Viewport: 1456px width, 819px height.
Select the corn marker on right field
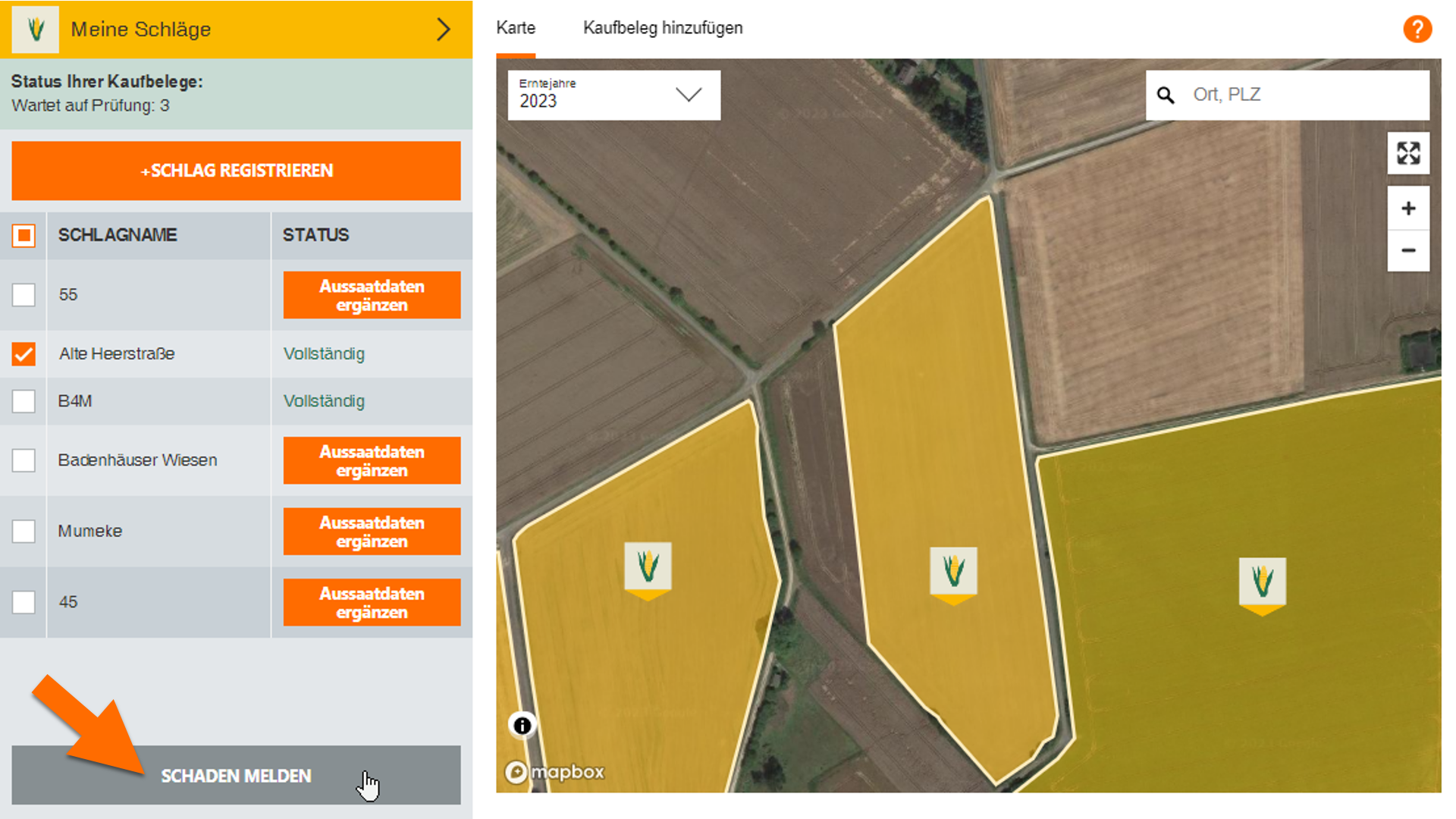point(1262,585)
